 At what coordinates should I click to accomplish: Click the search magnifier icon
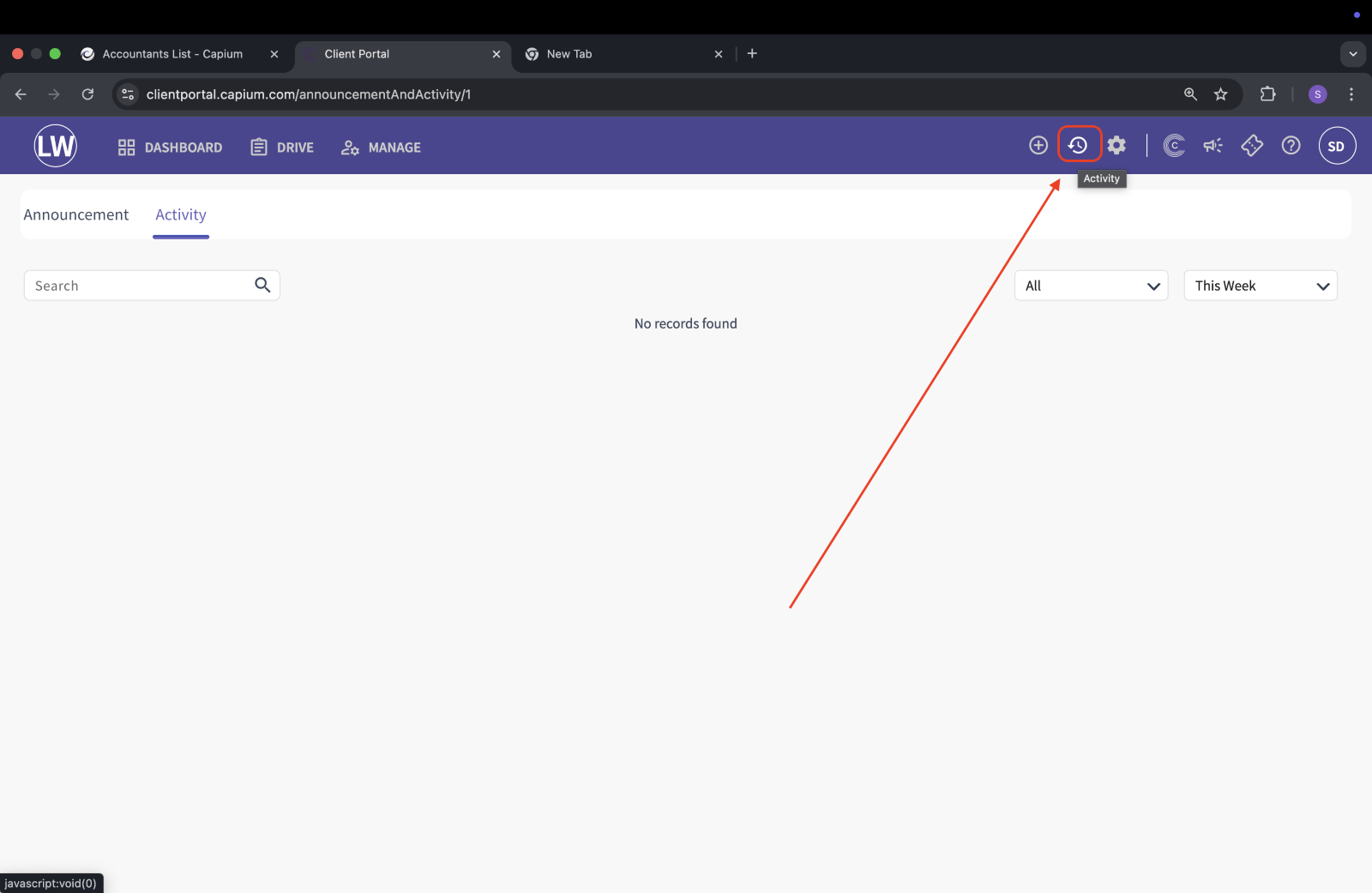pos(262,285)
